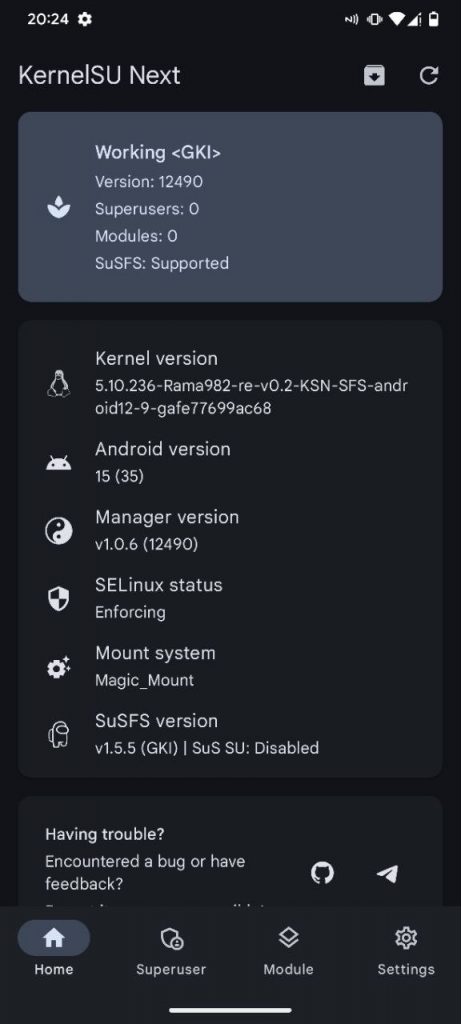Click the gear Mount system icon

click(59, 667)
